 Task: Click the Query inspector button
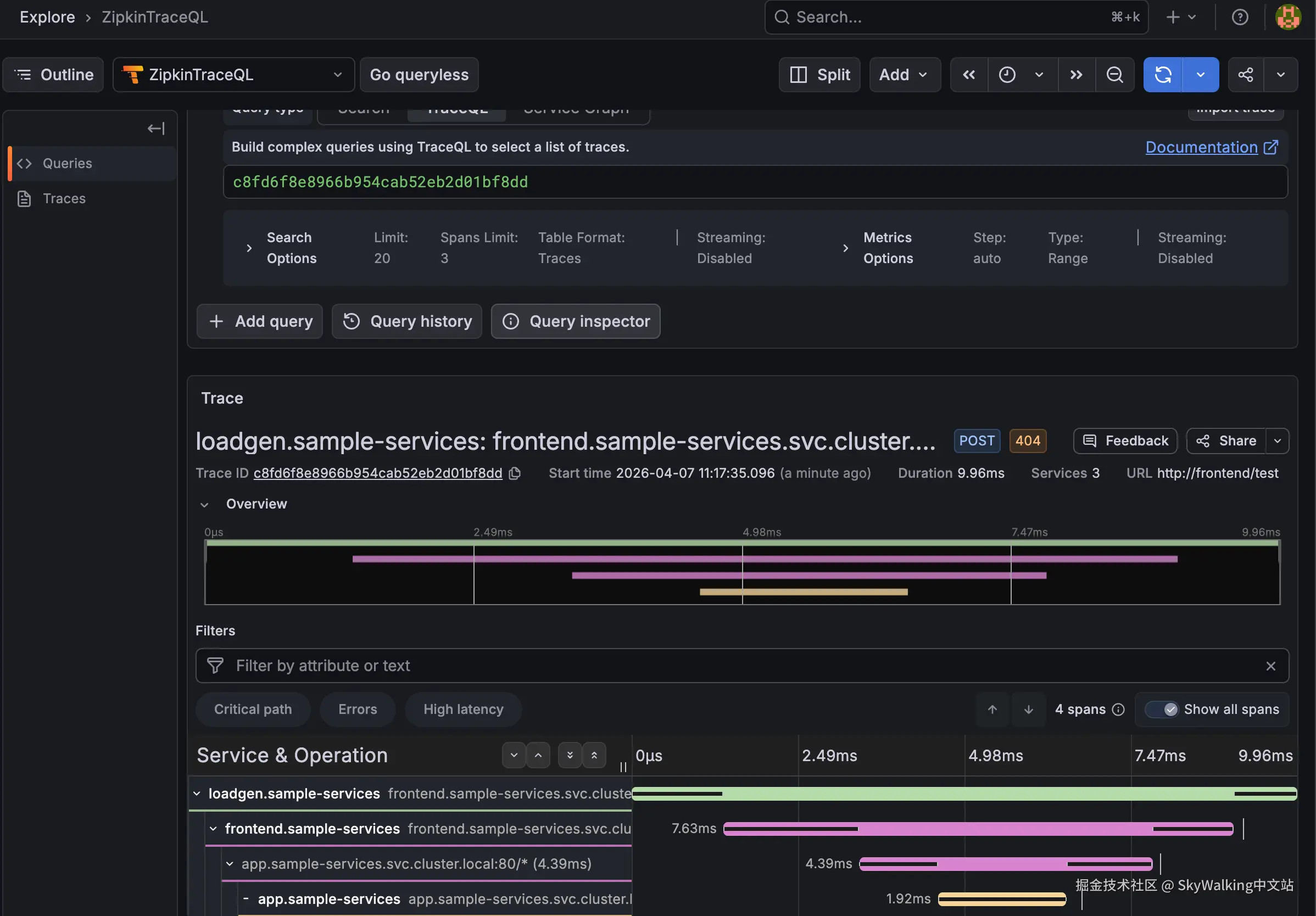click(576, 322)
